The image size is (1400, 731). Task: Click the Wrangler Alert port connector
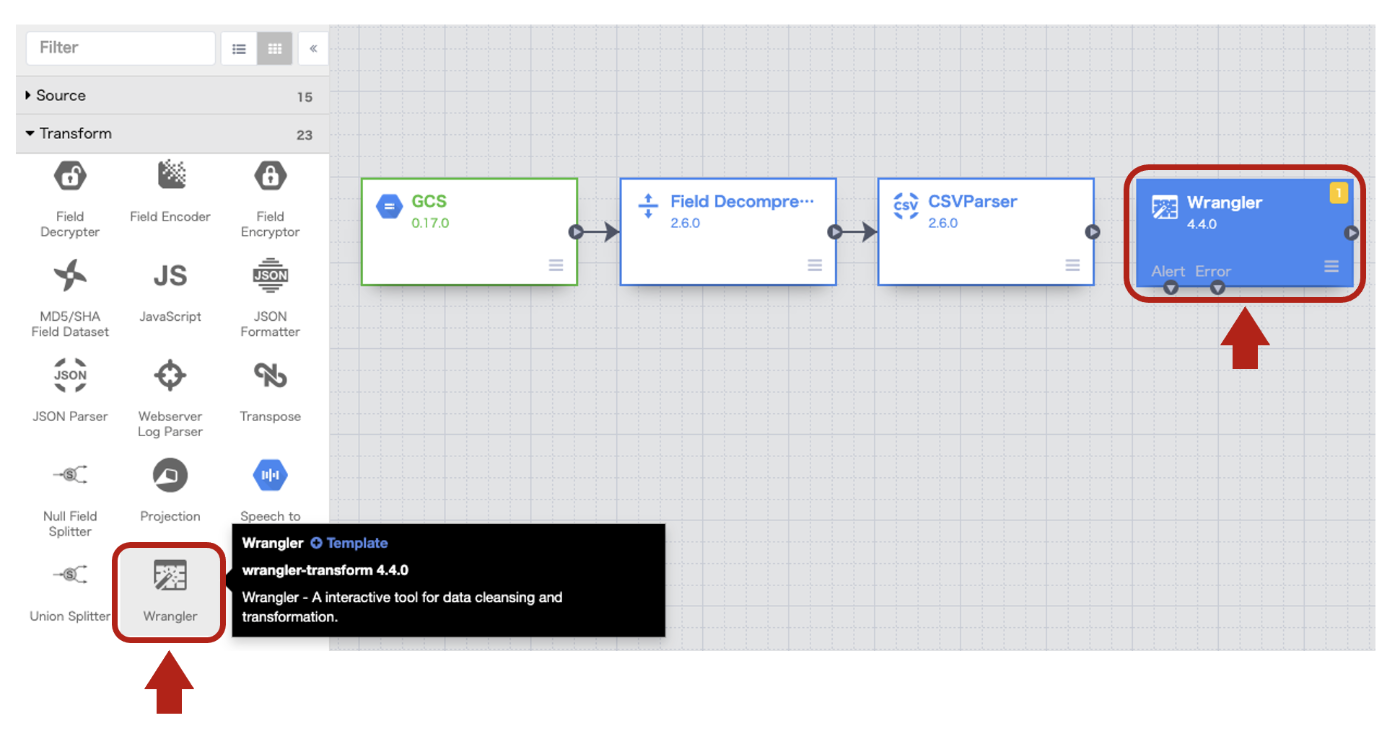tap(1171, 288)
